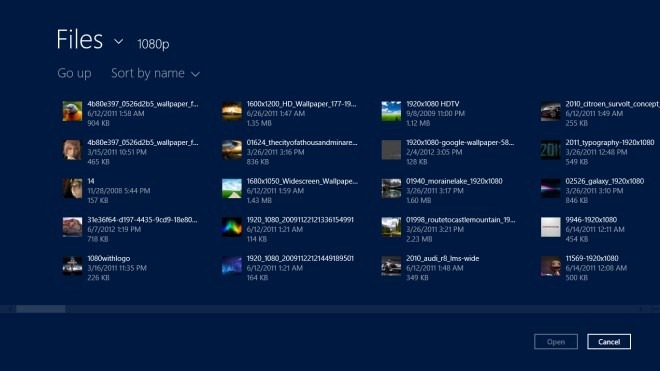Screen dimensions: 660x371
Task: Choose the 1680x1050_Widescreen_Wallpaper file
Action: pyautogui.click(x=290, y=190)
